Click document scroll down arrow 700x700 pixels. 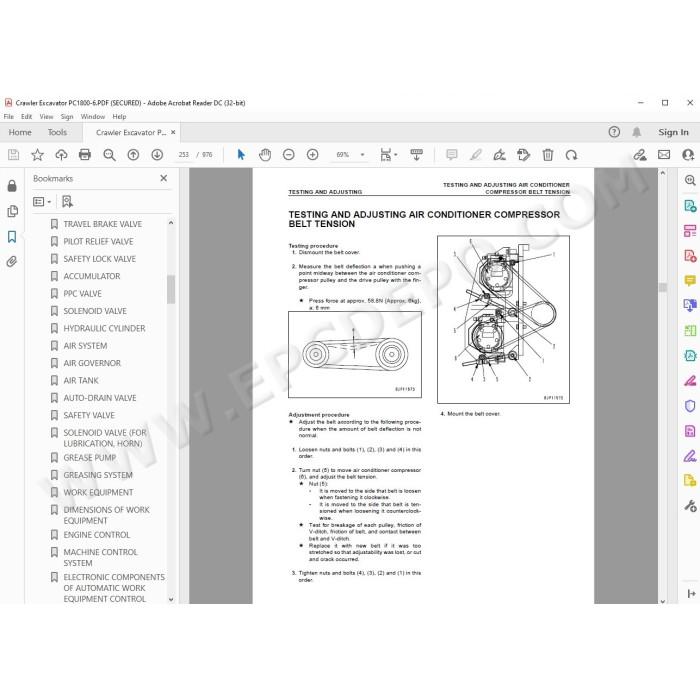[x=663, y=601]
